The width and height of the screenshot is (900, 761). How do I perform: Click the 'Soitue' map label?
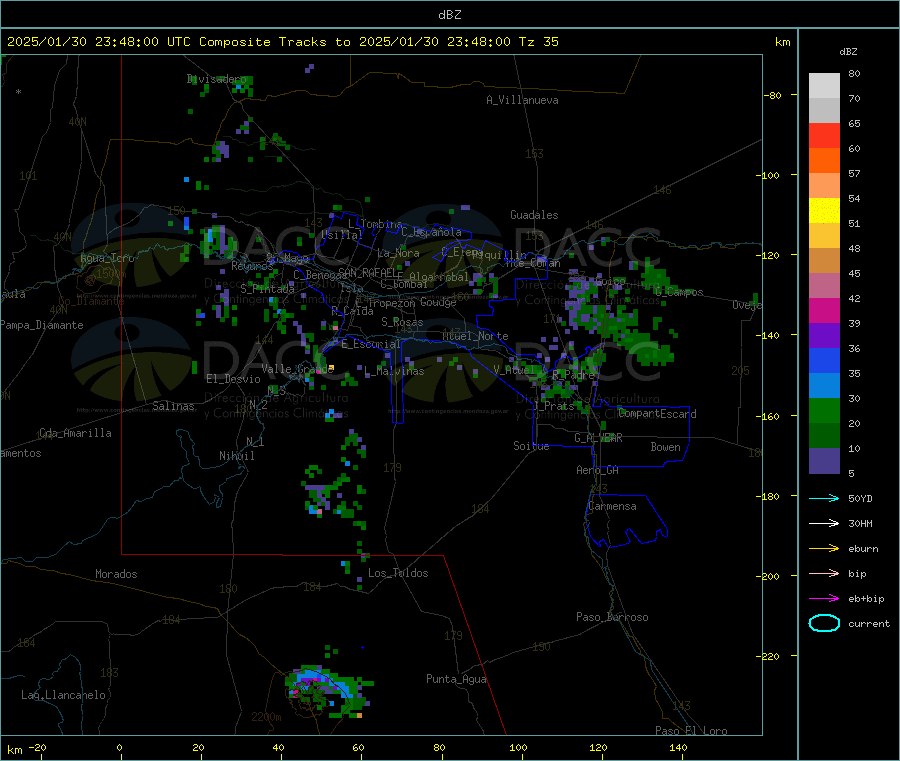click(531, 446)
